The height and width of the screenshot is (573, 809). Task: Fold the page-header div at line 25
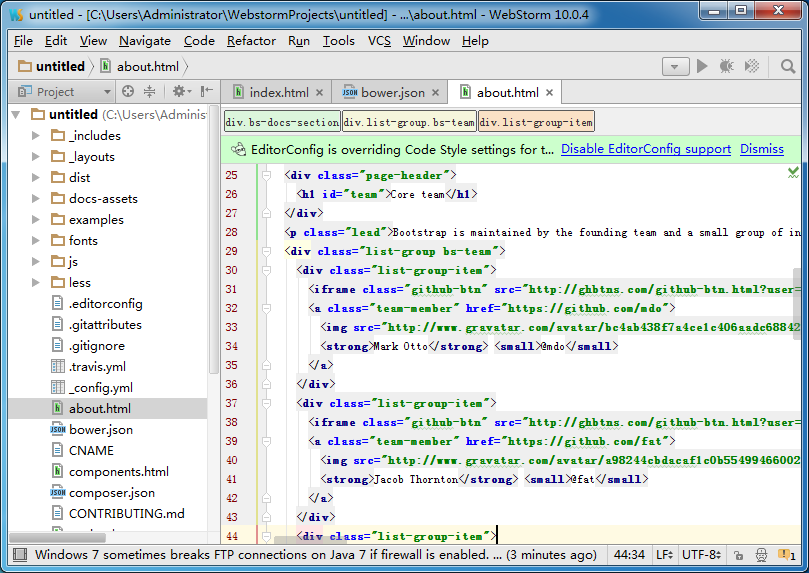pos(267,175)
